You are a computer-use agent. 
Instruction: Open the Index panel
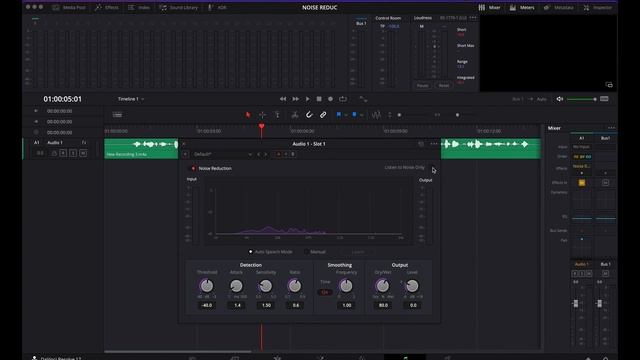point(139,7)
